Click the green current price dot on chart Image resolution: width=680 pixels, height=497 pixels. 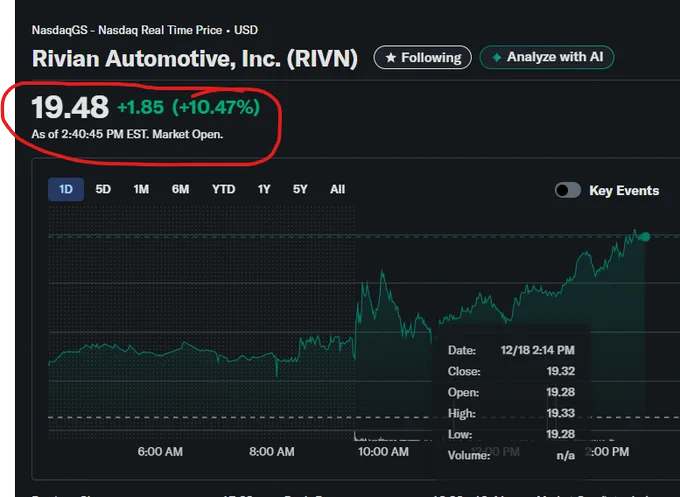pyautogui.click(x=645, y=236)
